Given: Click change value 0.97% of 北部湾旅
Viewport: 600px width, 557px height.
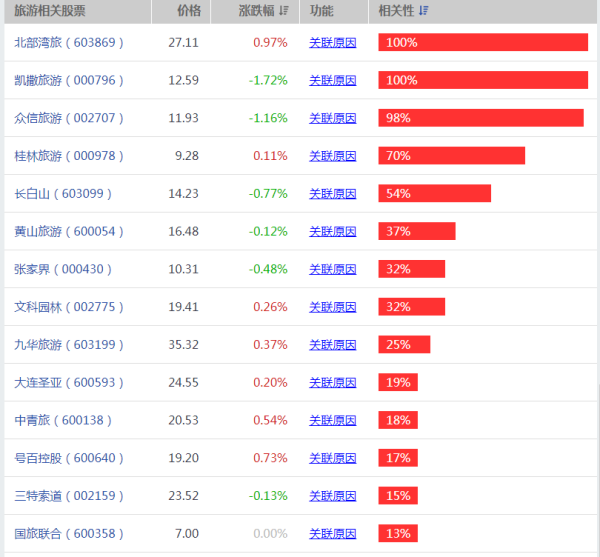Looking at the screenshot, I should [x=271, y=42].
